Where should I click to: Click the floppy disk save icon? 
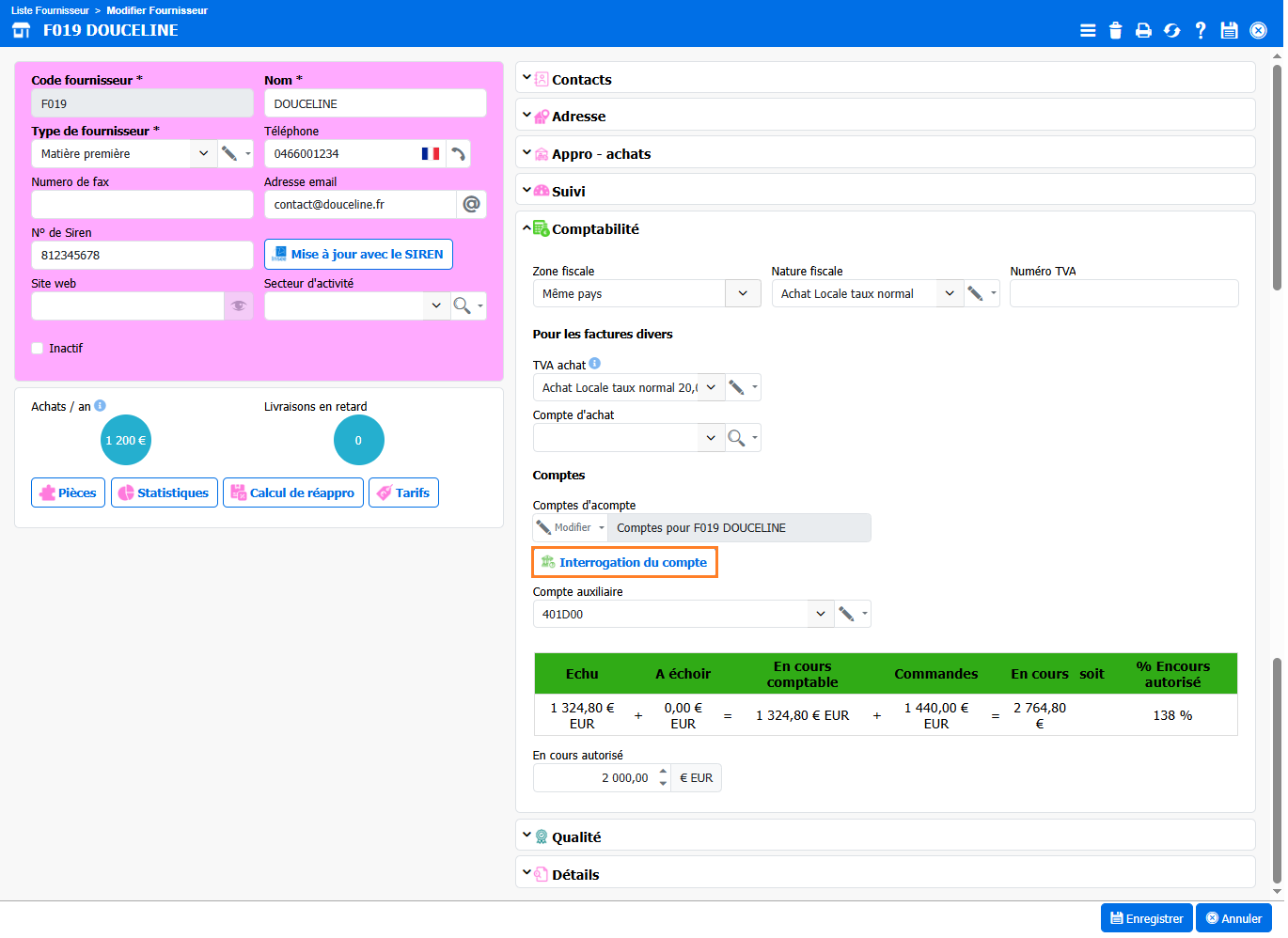pyautogui.click(x=1229, y=30)
